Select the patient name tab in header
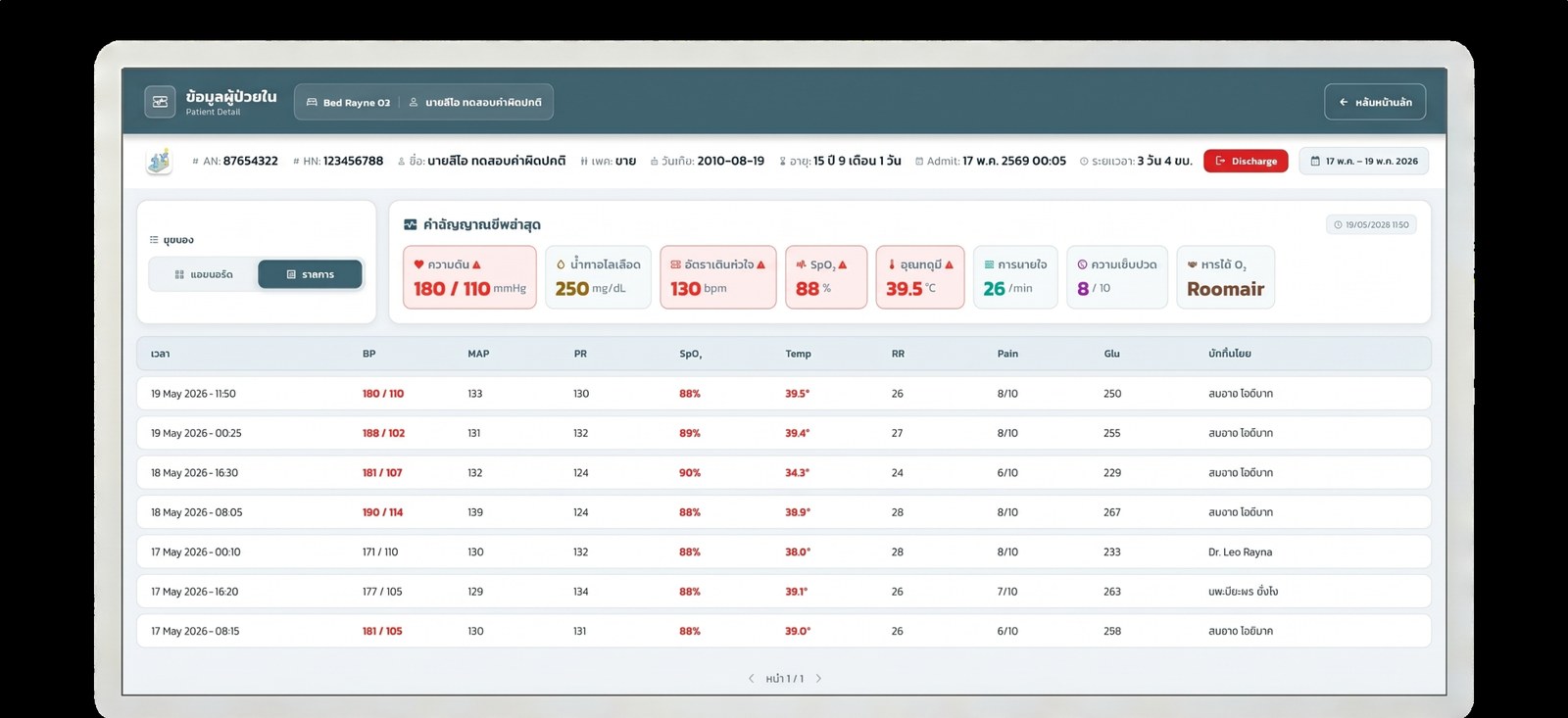1568x718 pixels. coord(475,102)
